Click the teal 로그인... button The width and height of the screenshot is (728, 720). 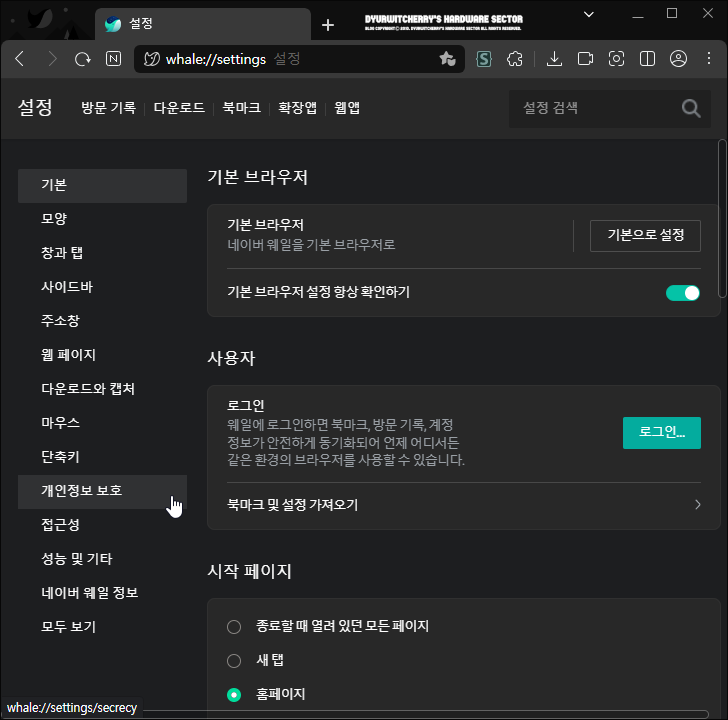(x=662, y=433)
